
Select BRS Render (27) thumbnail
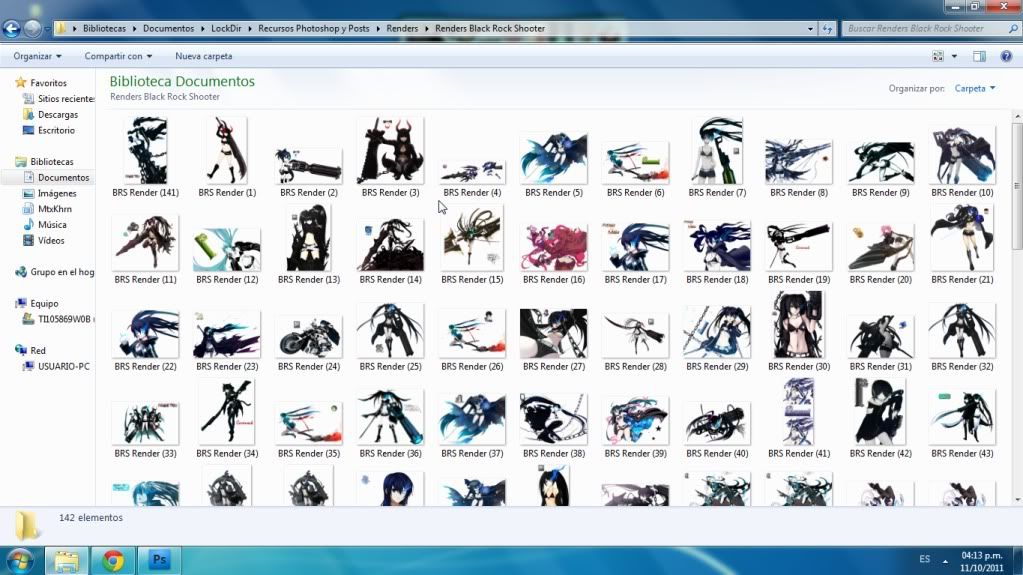[553, 333]
